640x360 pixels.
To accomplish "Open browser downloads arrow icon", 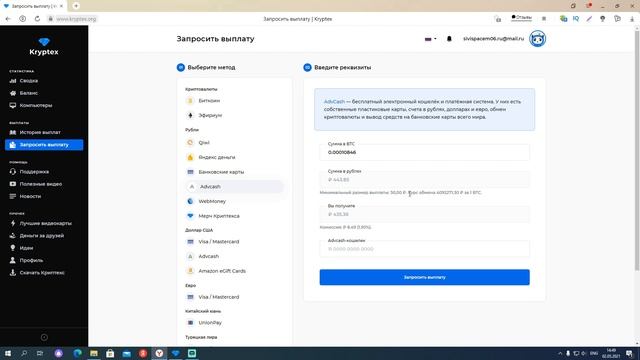I will (632, 19).
